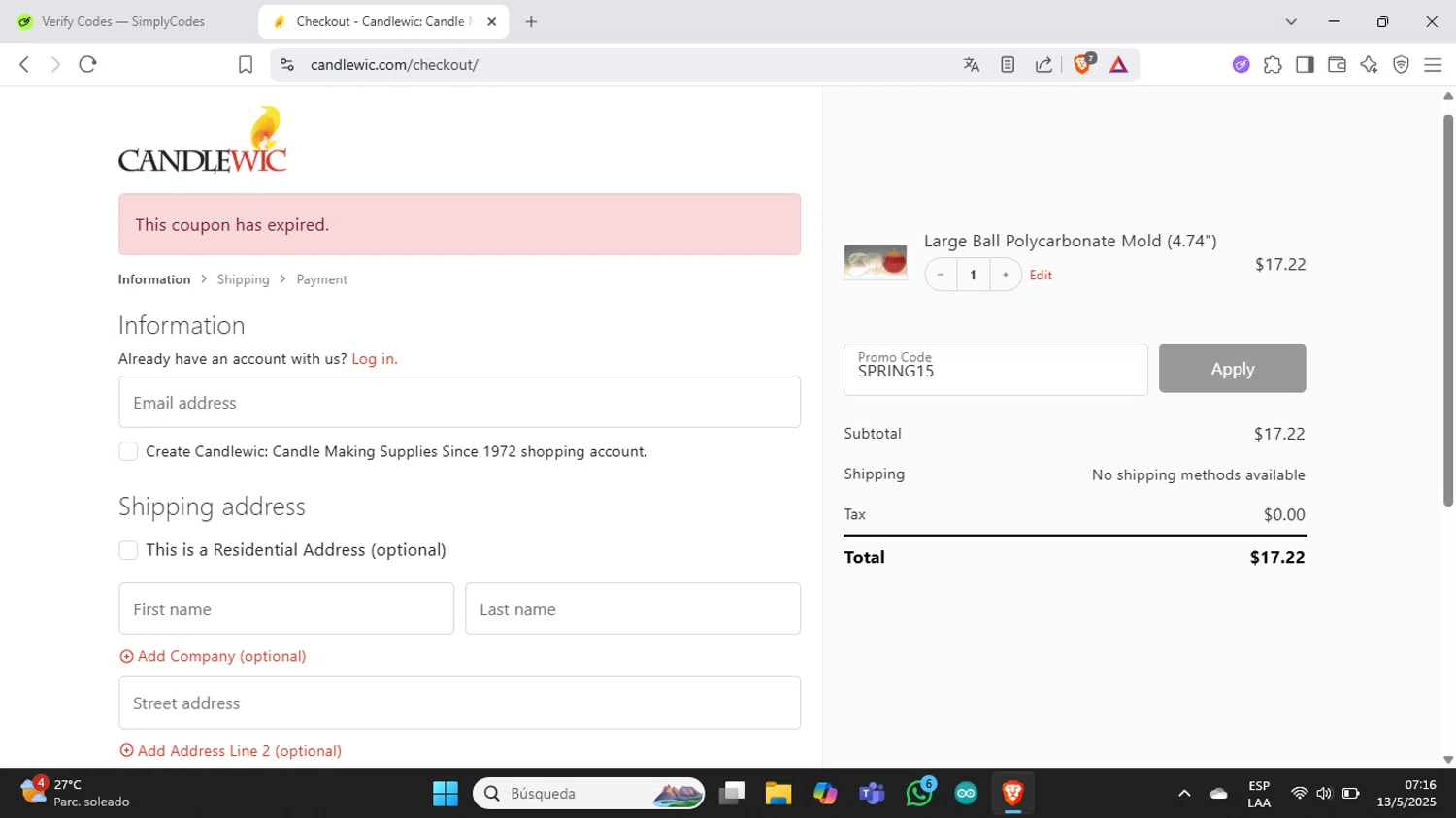The height and width of the screenshot is (818, 1456).
Task: Open WhatsApp from taskbar
Action: 919,794
